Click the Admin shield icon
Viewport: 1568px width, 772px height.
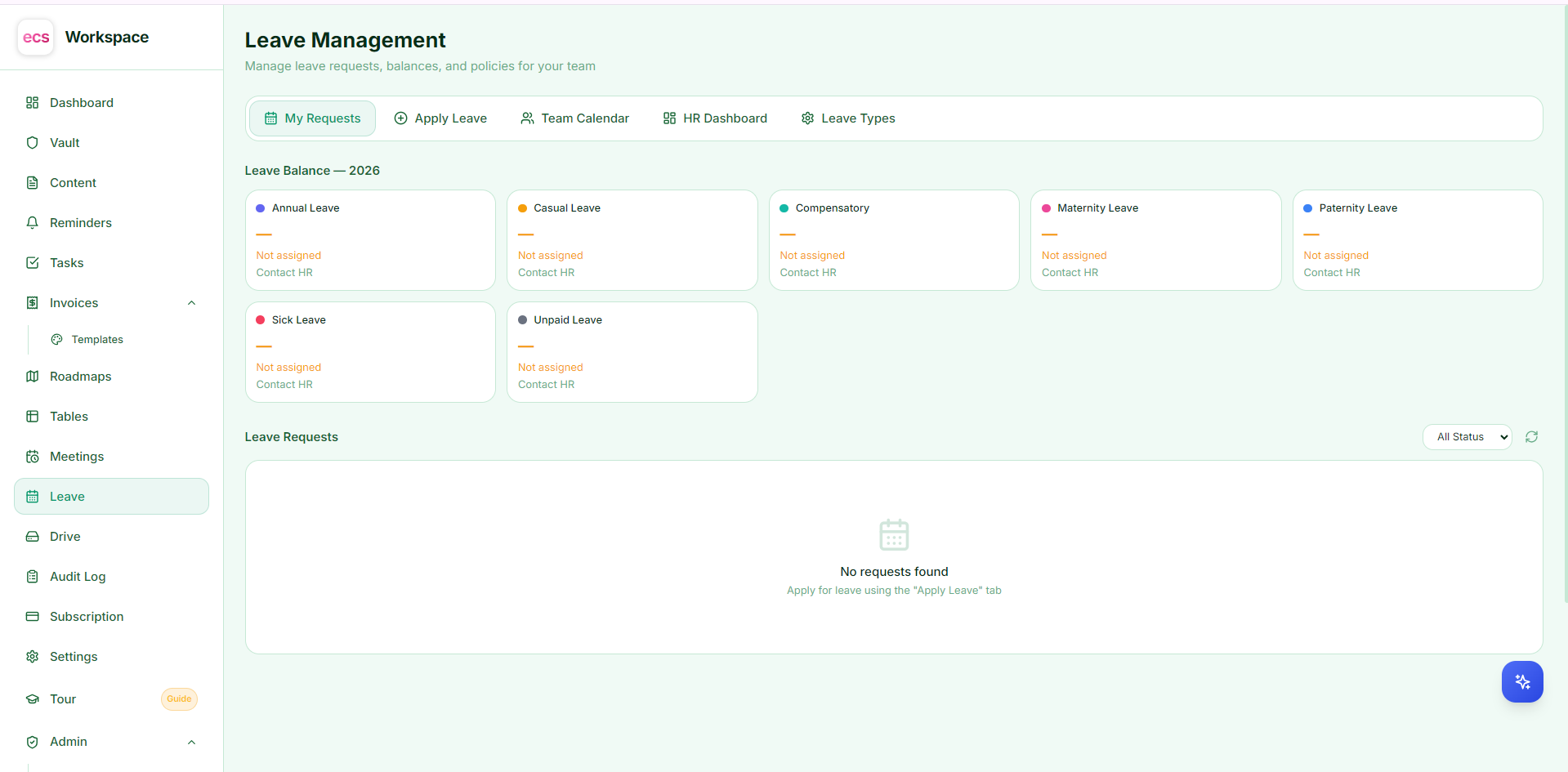[x=33, y=742]
